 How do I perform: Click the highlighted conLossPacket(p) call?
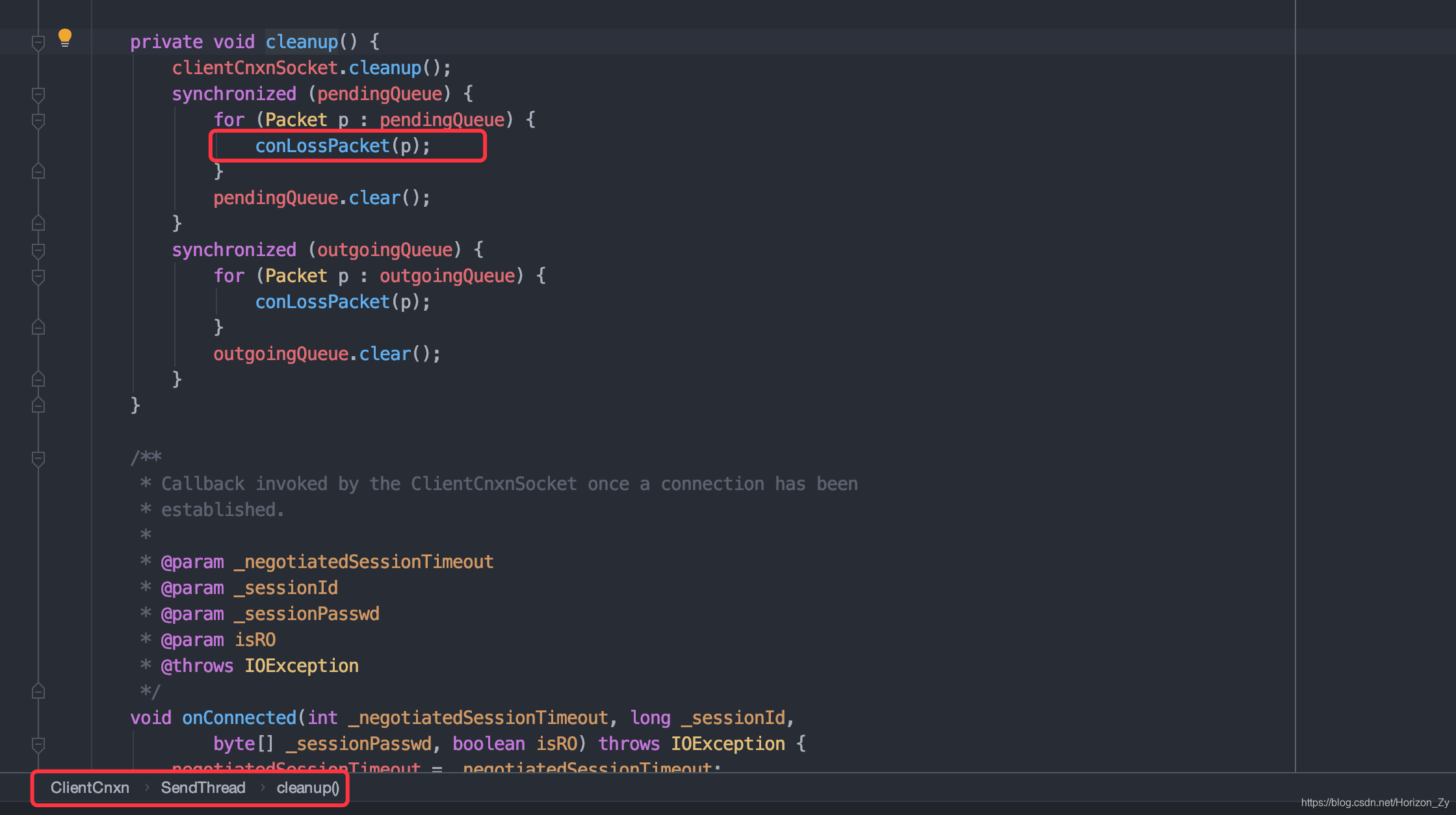click(x=342, y=146)
